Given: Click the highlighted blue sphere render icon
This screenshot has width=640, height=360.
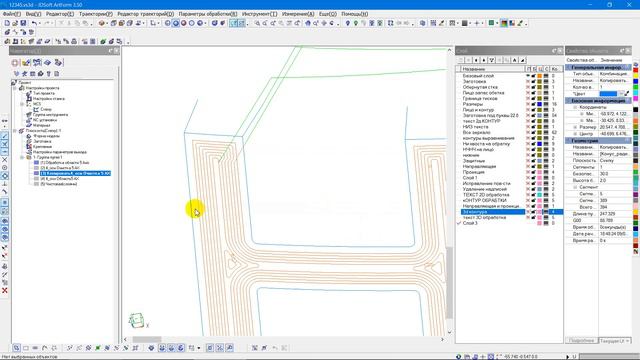Looking at the screenshot, I should [x=176, y=23].
